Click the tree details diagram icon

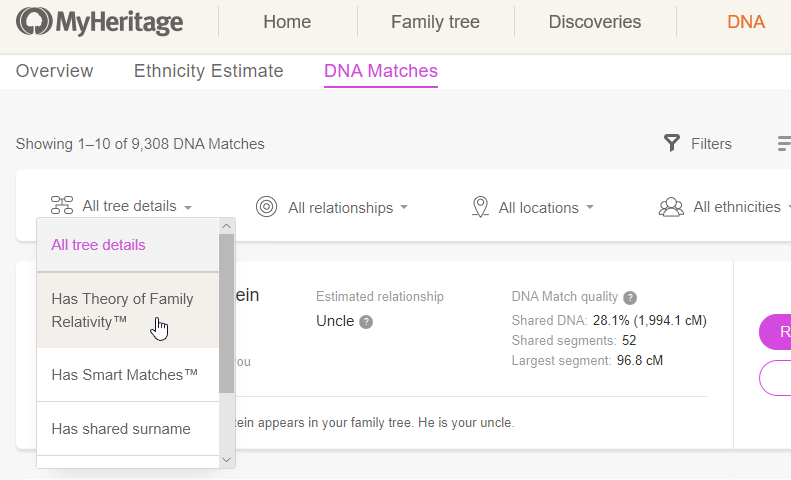(62, 206)
